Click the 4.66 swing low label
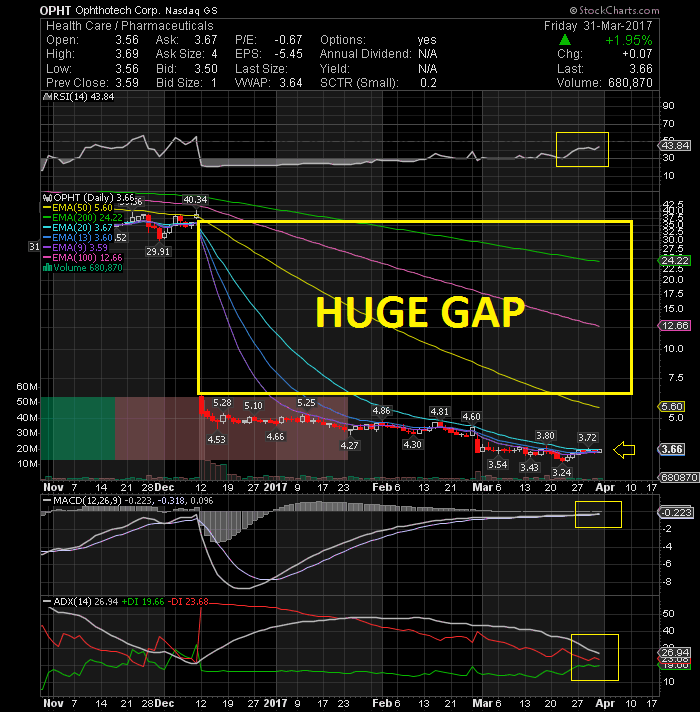The image size is (700, 712). tap(276, 436)
